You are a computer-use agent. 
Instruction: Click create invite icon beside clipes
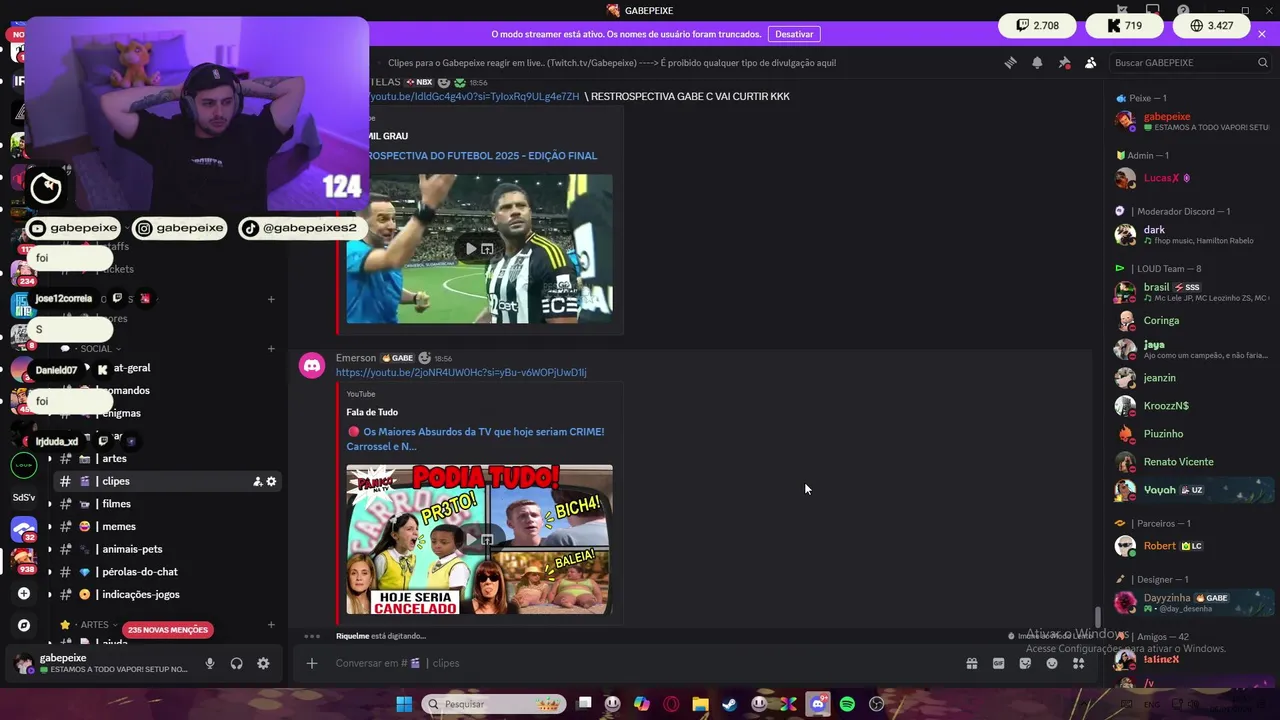pos(257,481)
